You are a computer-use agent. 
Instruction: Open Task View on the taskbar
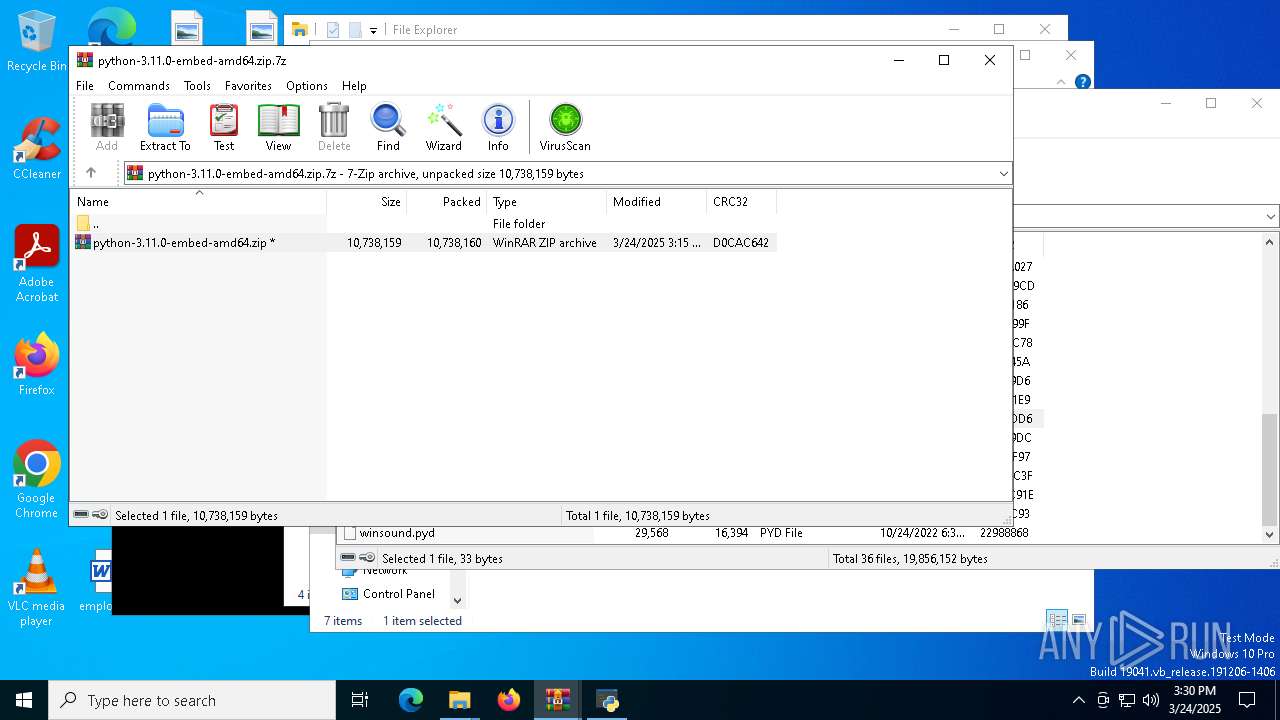tap(360, 700)
